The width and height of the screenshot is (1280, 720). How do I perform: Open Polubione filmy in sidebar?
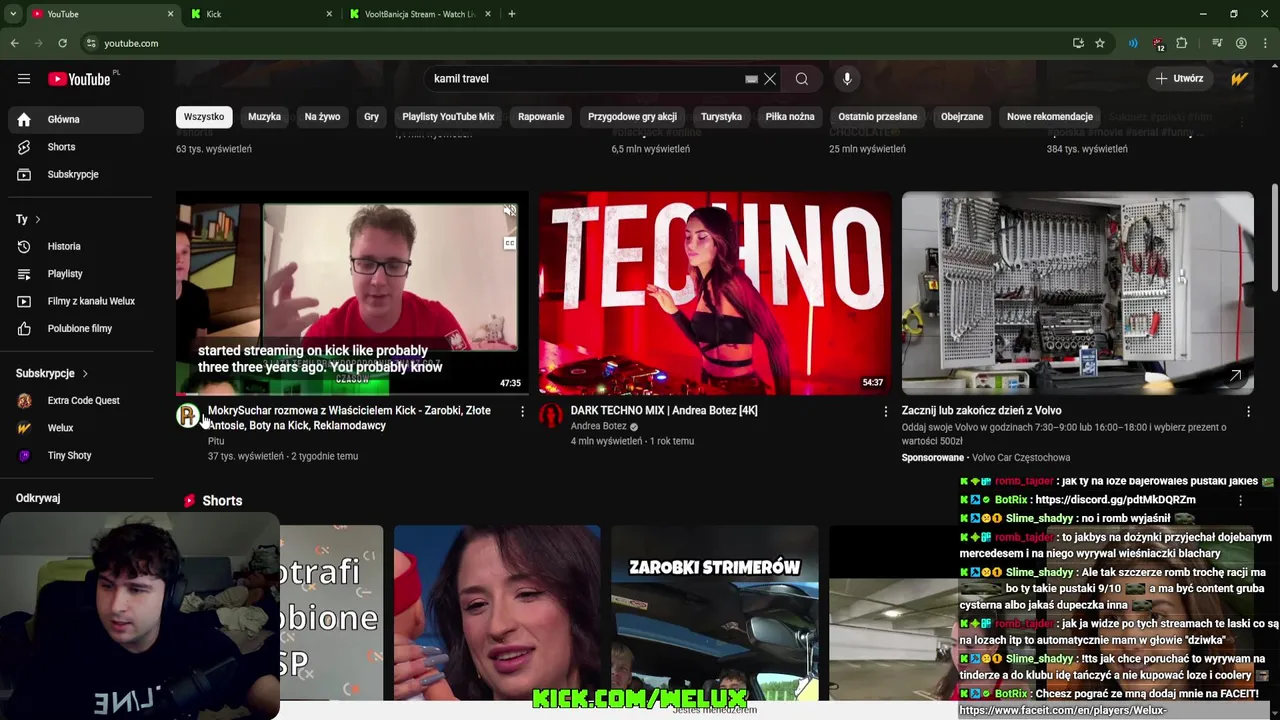pos(76,328)
